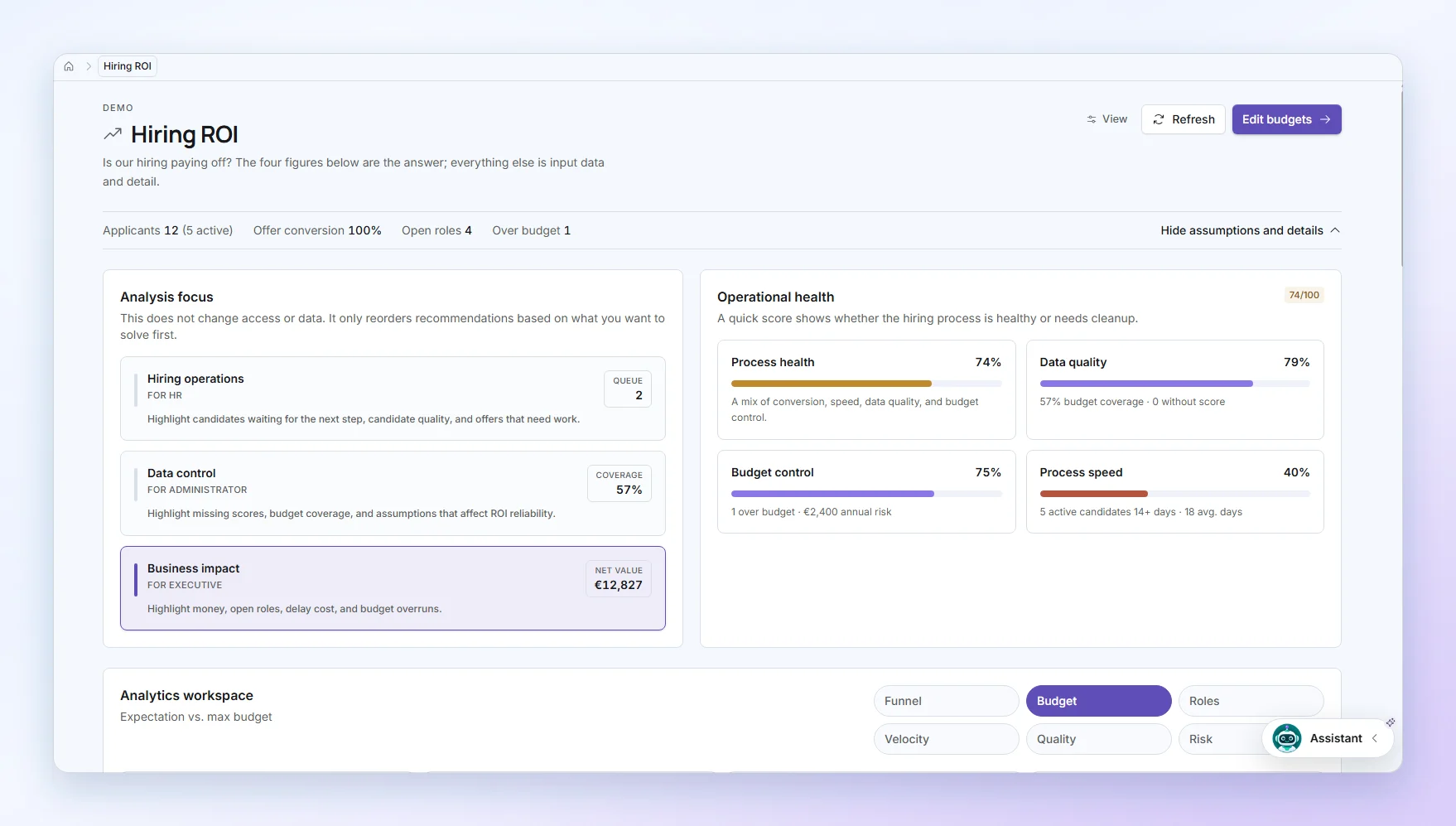
Task: Click the page vertical scrollbar
Action: tap(1401, 178)
